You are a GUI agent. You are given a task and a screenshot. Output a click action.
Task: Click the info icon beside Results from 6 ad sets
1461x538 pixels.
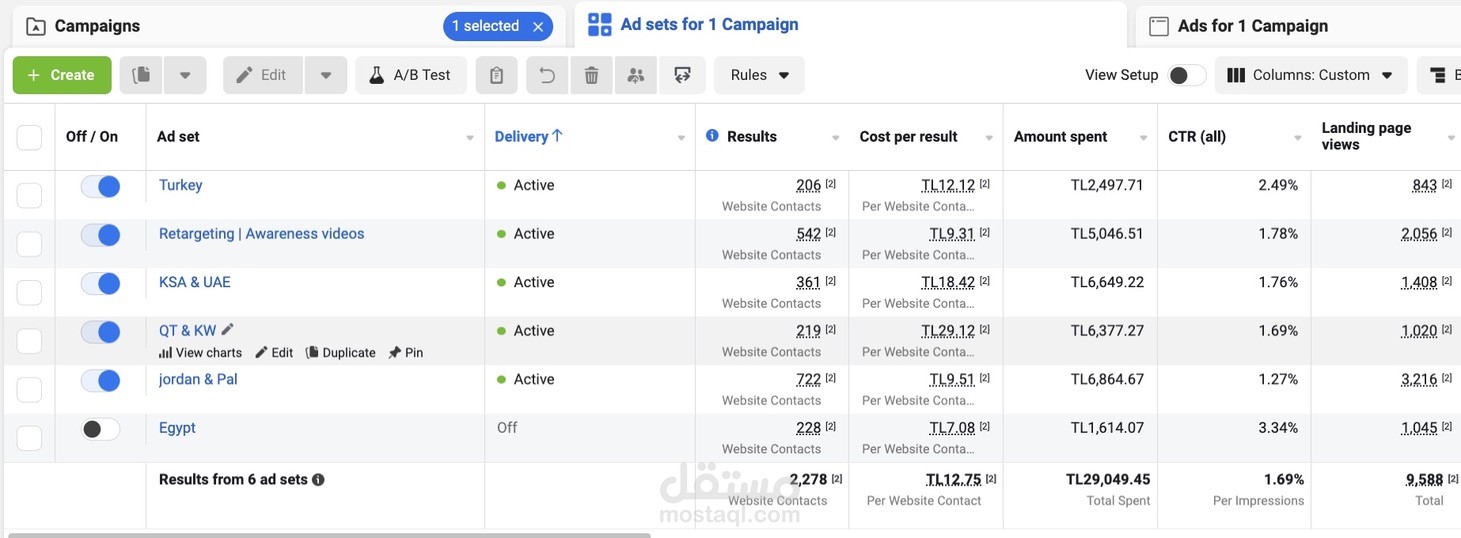[x=318, y=480]
